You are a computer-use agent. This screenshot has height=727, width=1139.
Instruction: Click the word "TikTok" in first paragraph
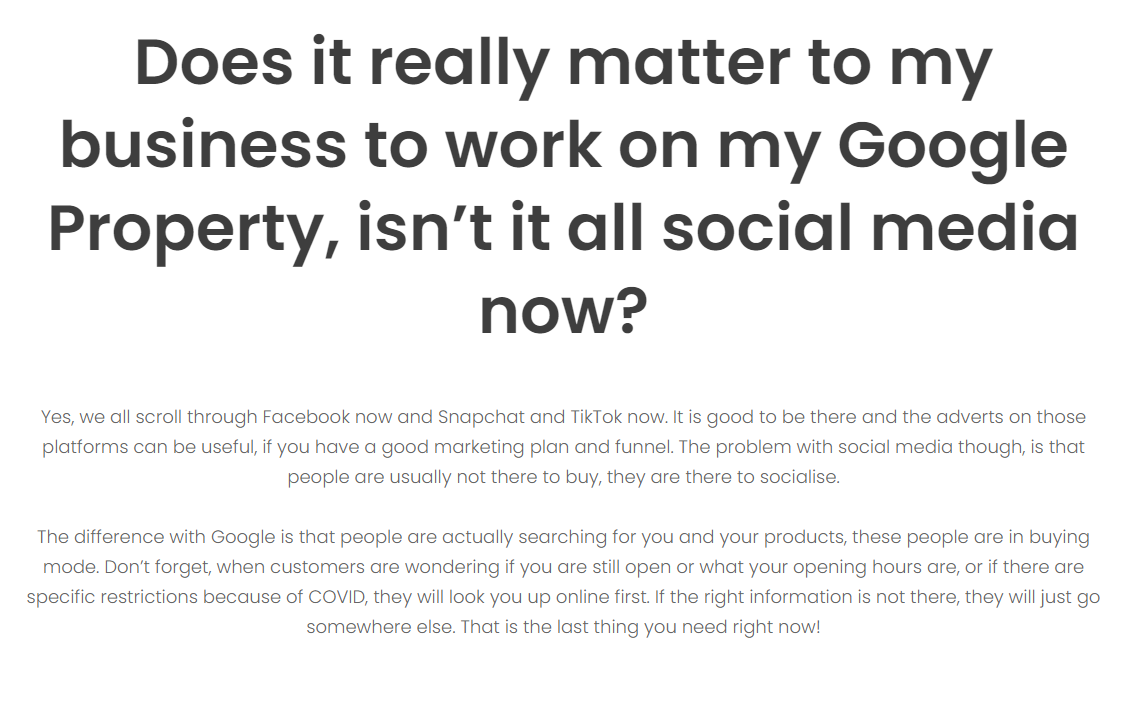(x=596, y=417)
